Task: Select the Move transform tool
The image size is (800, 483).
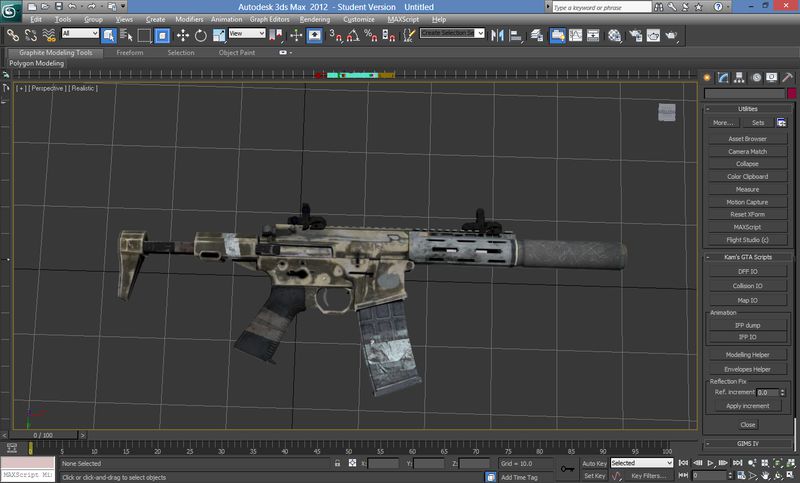Action: [x=183, y=35]
